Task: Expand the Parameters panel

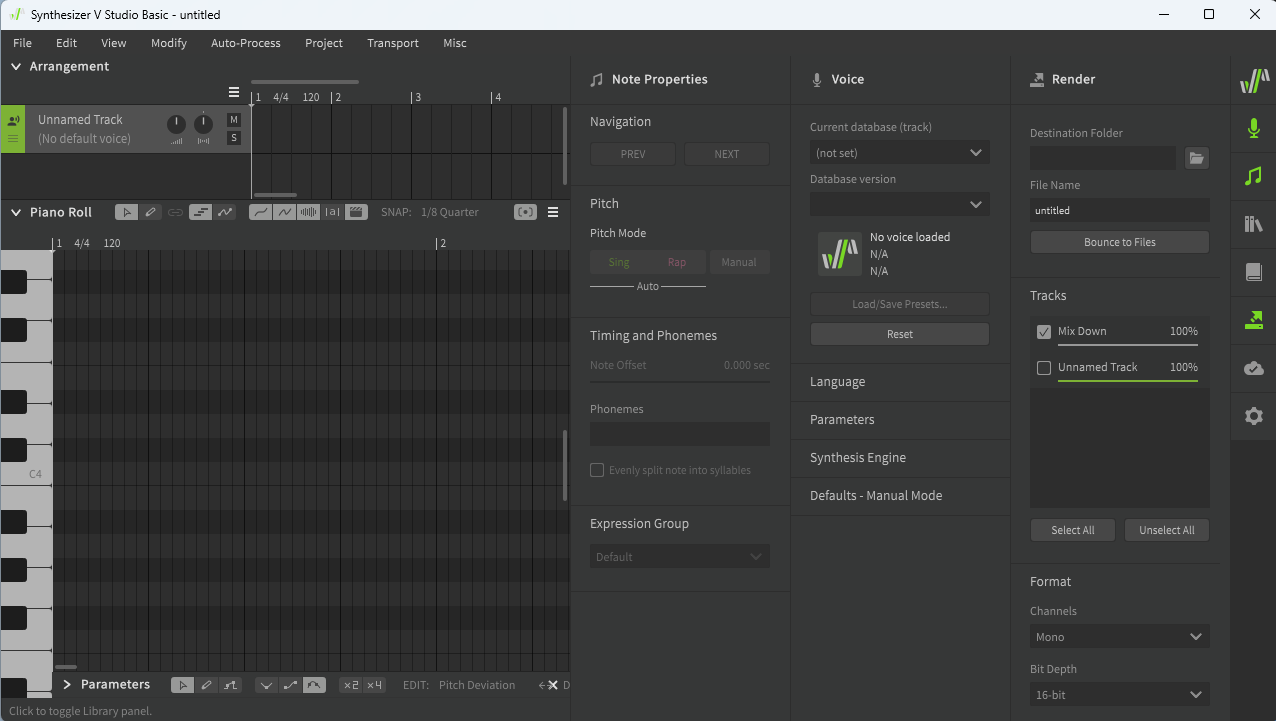Action: point(67,685)
